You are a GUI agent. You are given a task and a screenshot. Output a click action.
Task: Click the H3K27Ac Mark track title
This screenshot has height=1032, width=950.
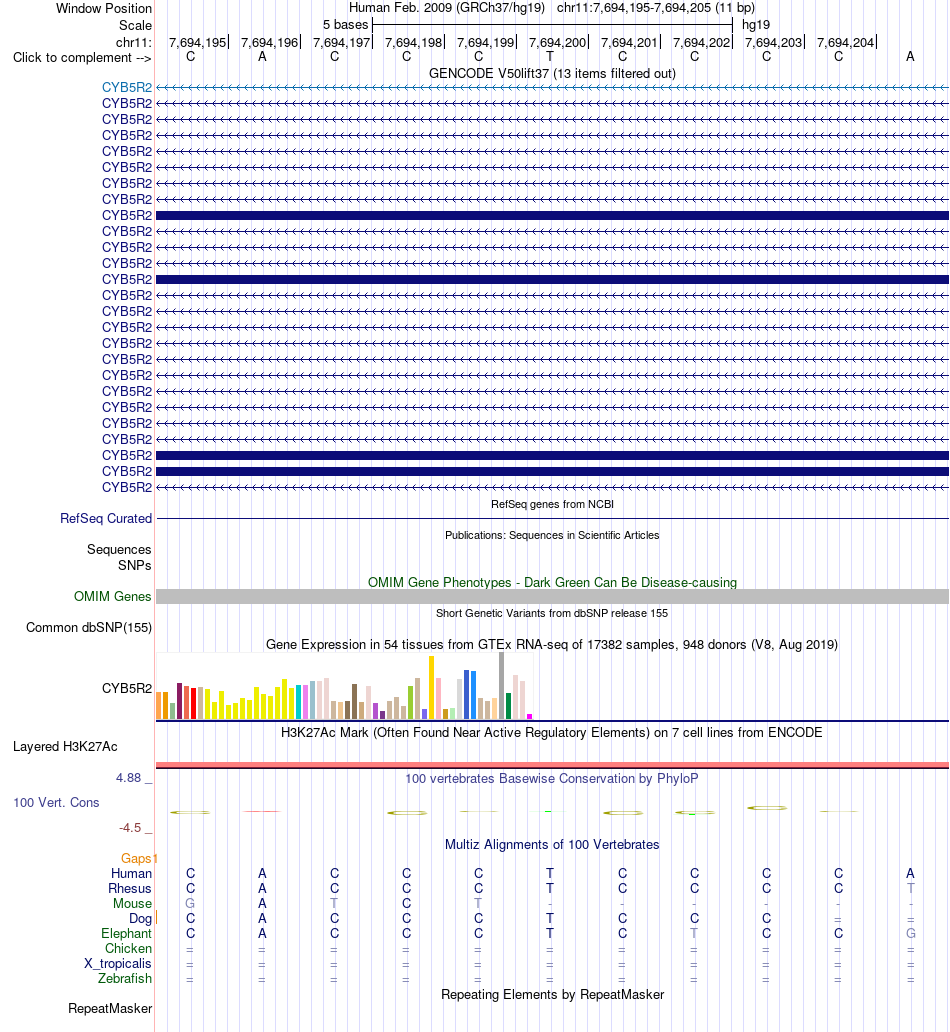tap(552, 733)
